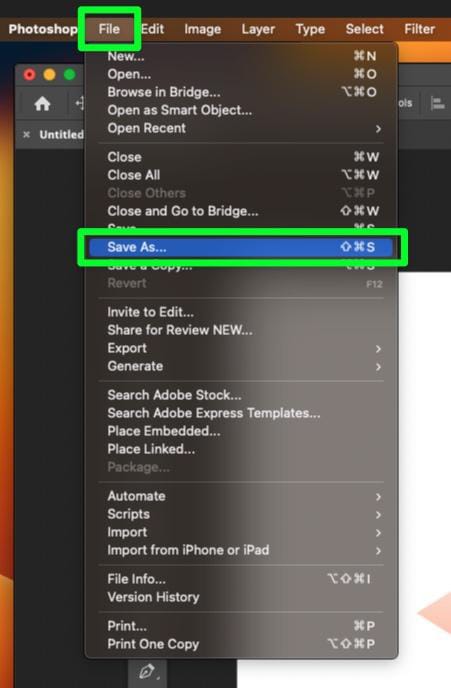Click the align icon in the options bar
Image resolution: width=451 pixels, height=688 pixels.
click(x=437, y=104)
